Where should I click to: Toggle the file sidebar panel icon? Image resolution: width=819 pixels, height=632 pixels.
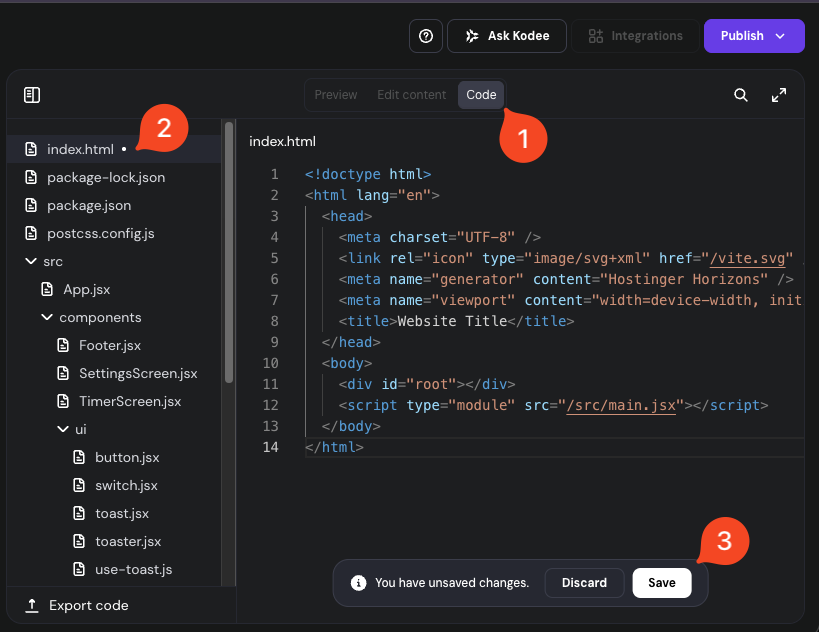[32, 95]
